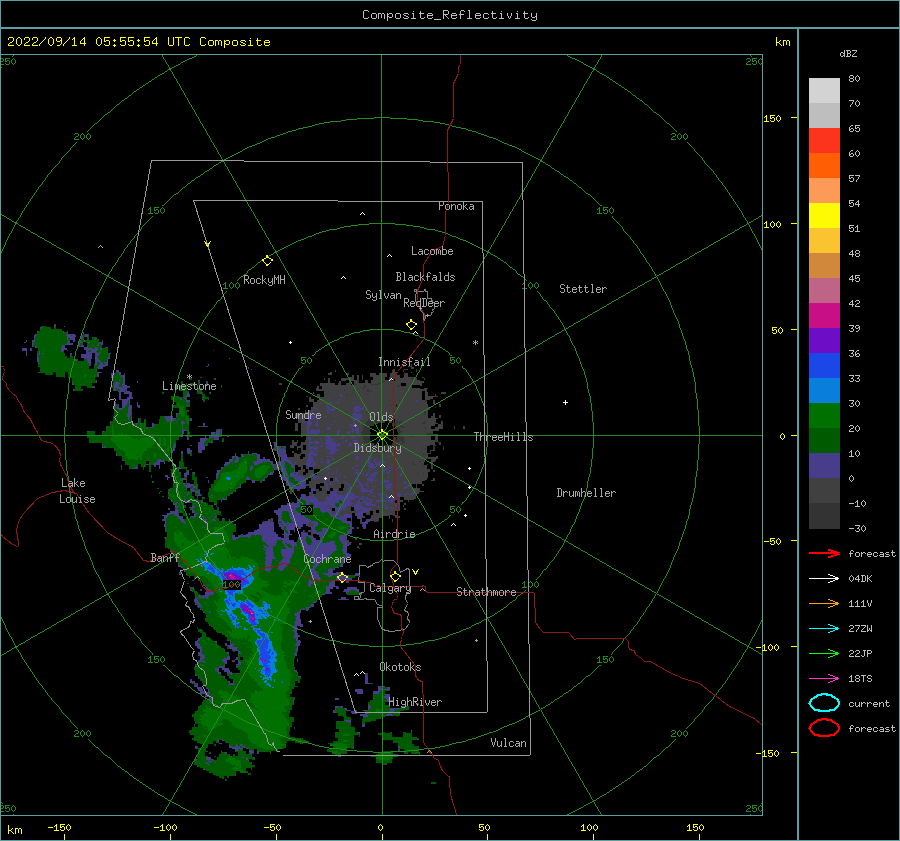Image resolution: width=900 pixels, height=841 pixels.
Task: Click the HighRiver city label
Action: [x=415, y=702]
